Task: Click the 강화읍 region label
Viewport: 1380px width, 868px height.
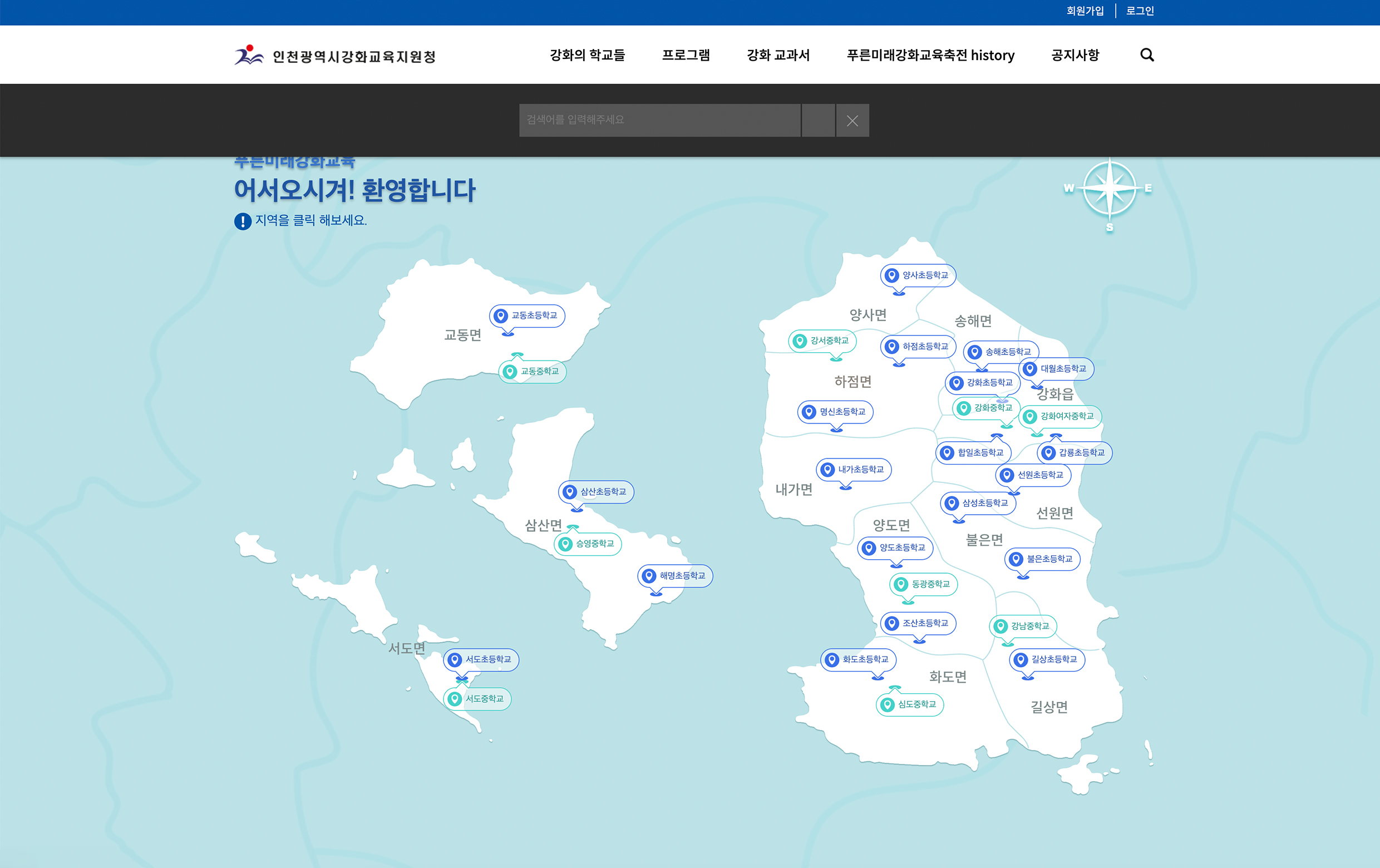Action: [x=1055, y=394]
